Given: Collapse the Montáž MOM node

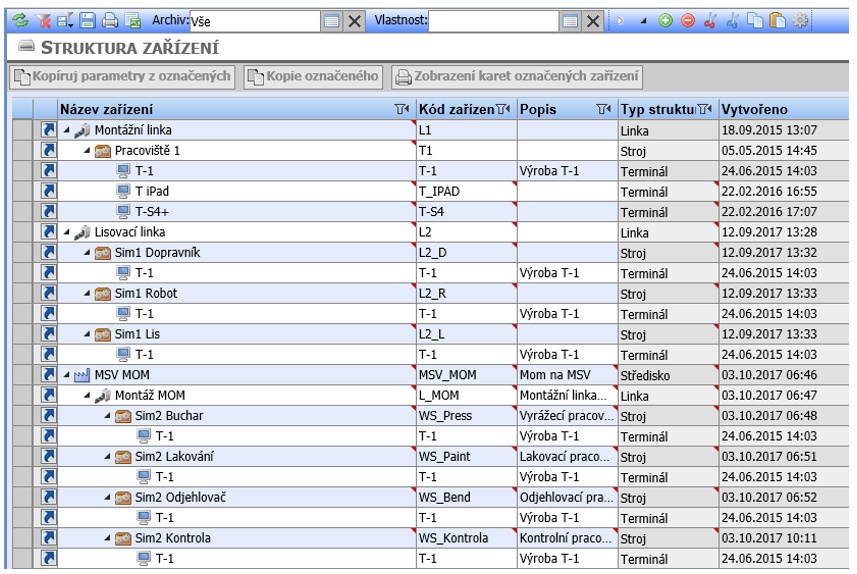Looking at the screenshot, I should point(87,395).
